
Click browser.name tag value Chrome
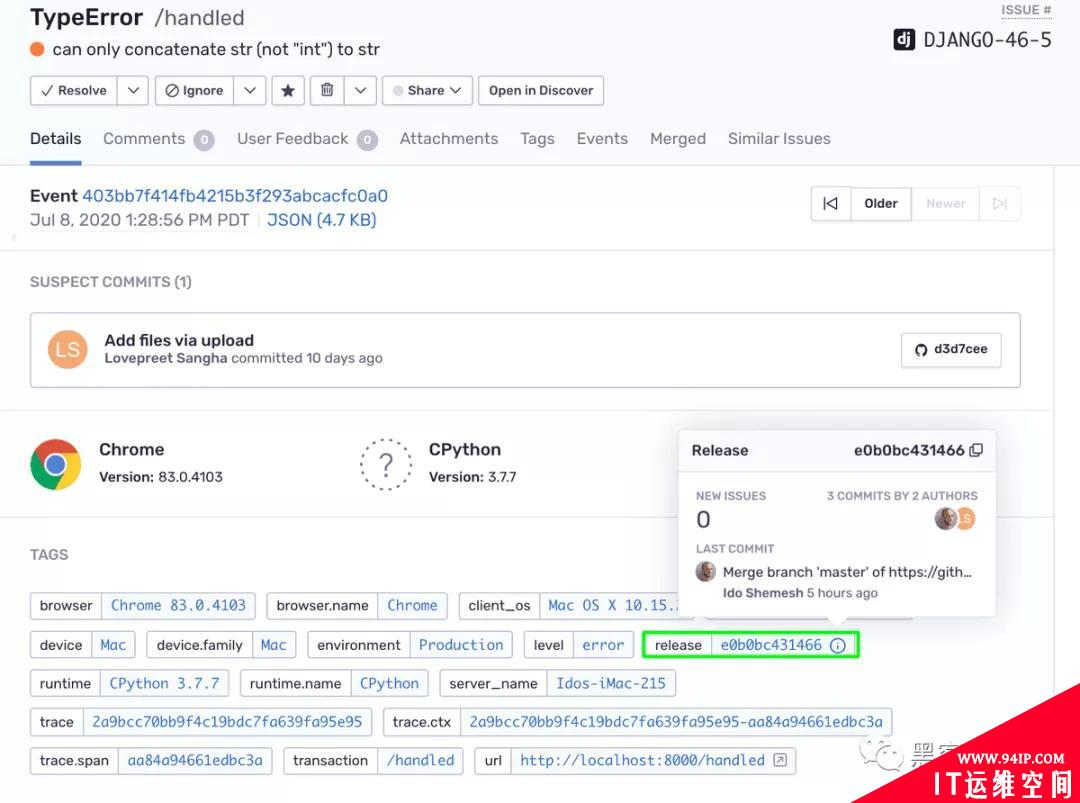(x=412, y=605)
